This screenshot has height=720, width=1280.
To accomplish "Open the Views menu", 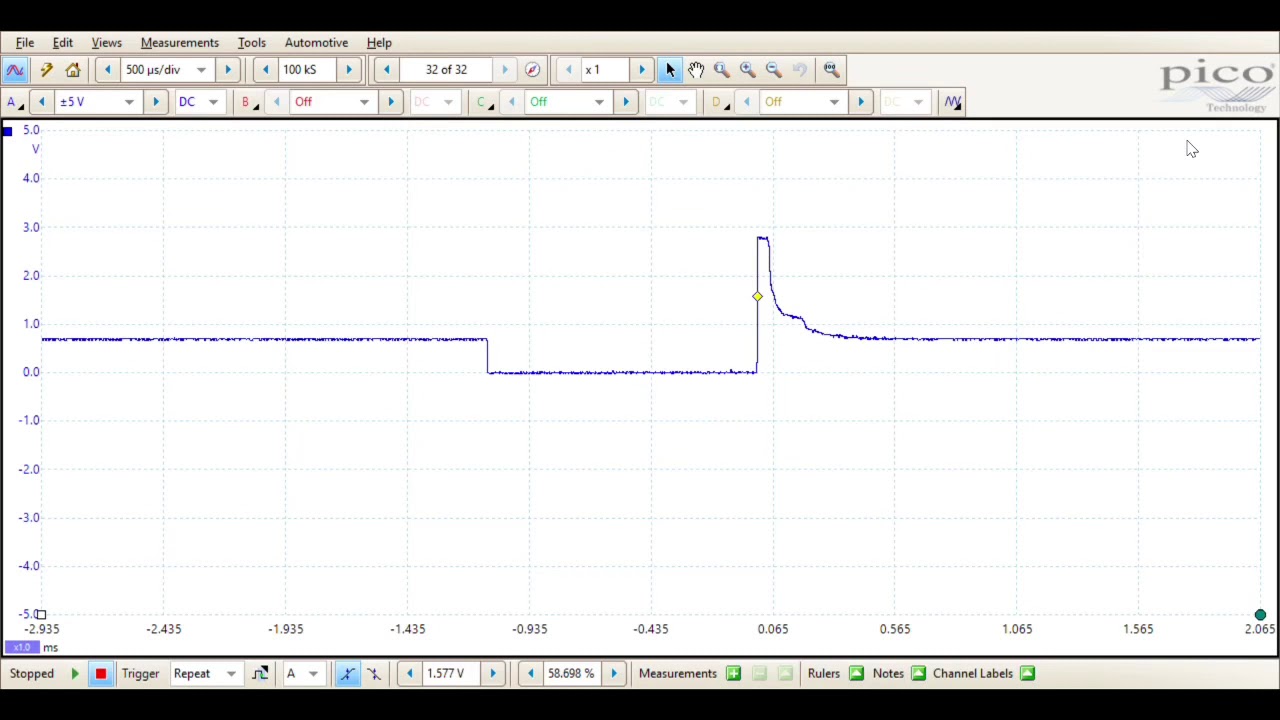I will pyautogui.click(x=107, y=43).
